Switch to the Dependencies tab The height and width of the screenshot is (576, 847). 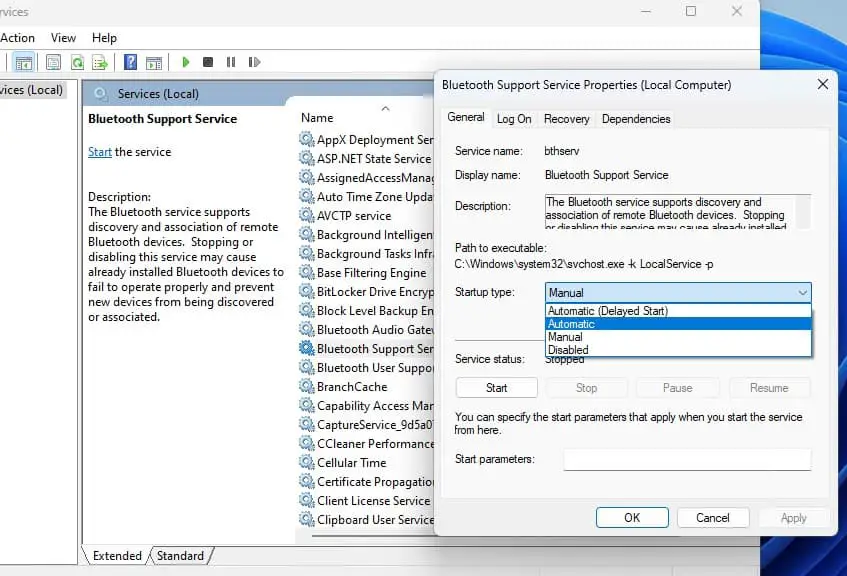(x=636, y=119)
